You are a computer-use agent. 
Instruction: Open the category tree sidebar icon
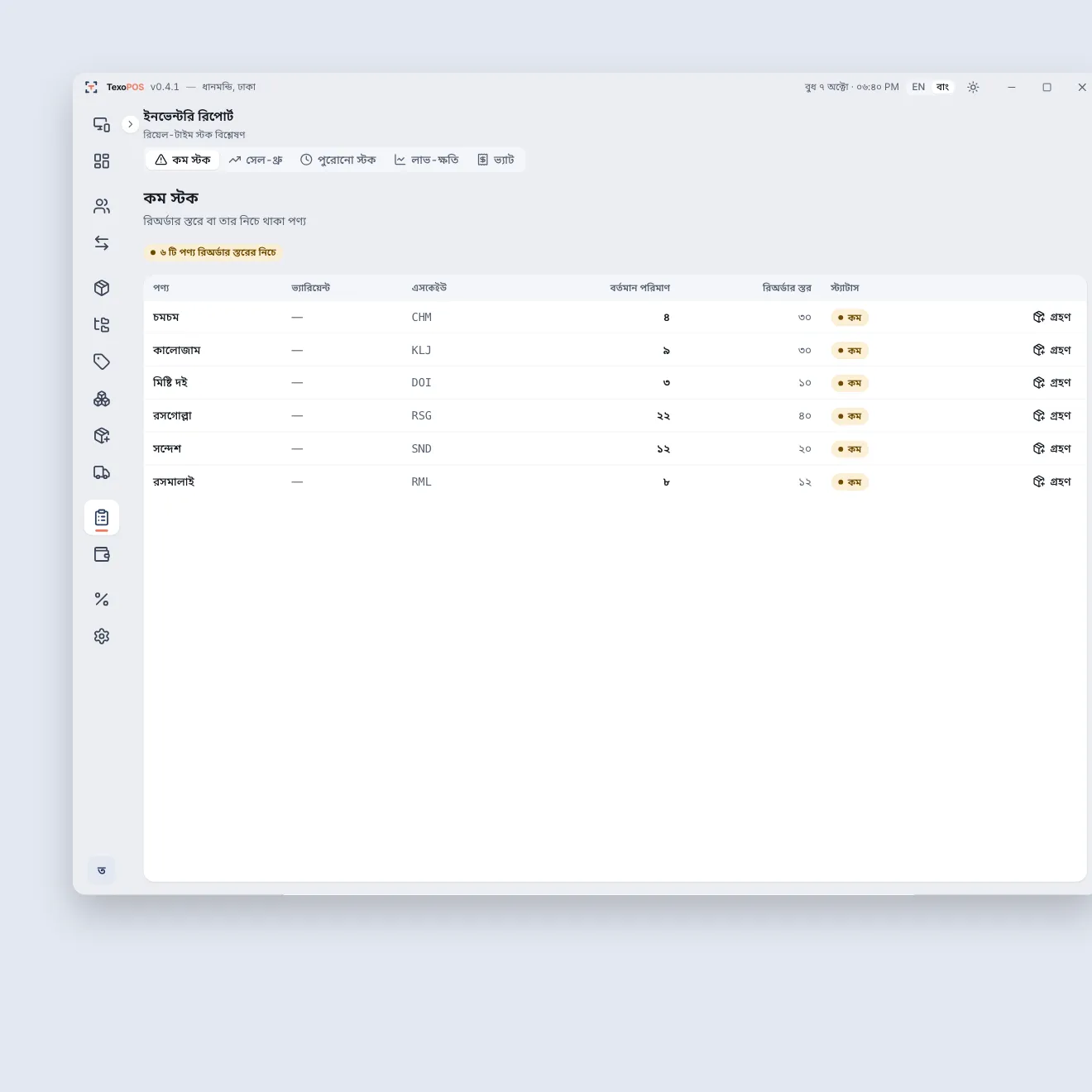[102, 325]
